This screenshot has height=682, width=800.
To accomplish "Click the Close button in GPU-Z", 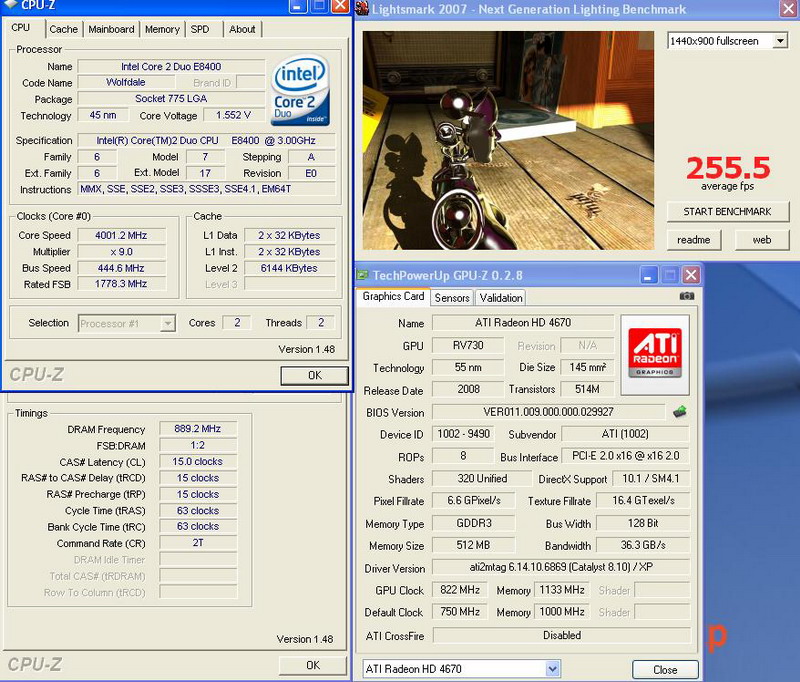I will [x=665, y=669].
